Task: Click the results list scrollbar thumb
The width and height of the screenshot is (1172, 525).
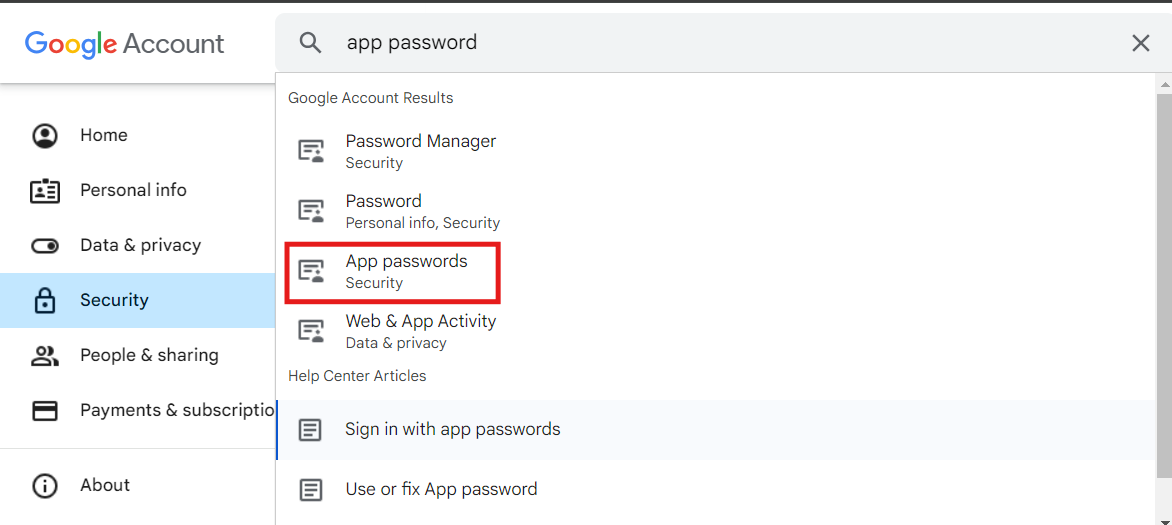Action: [1164, 284]
